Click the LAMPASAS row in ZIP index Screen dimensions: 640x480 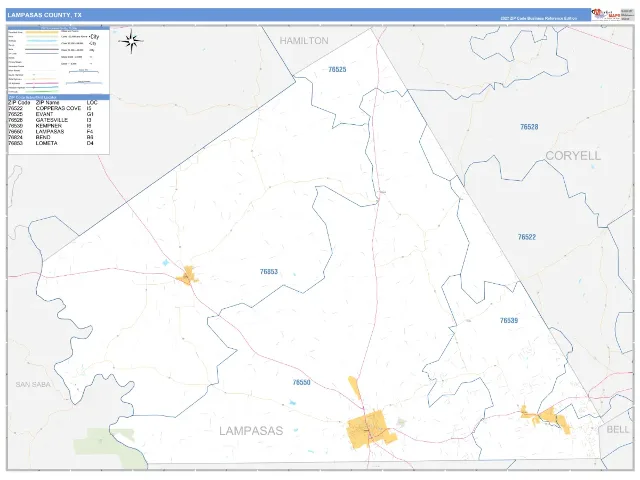tap(51, 131)
